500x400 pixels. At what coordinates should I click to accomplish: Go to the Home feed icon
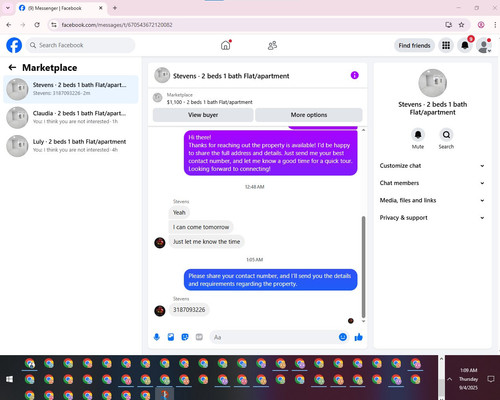(x=226, y=45)
